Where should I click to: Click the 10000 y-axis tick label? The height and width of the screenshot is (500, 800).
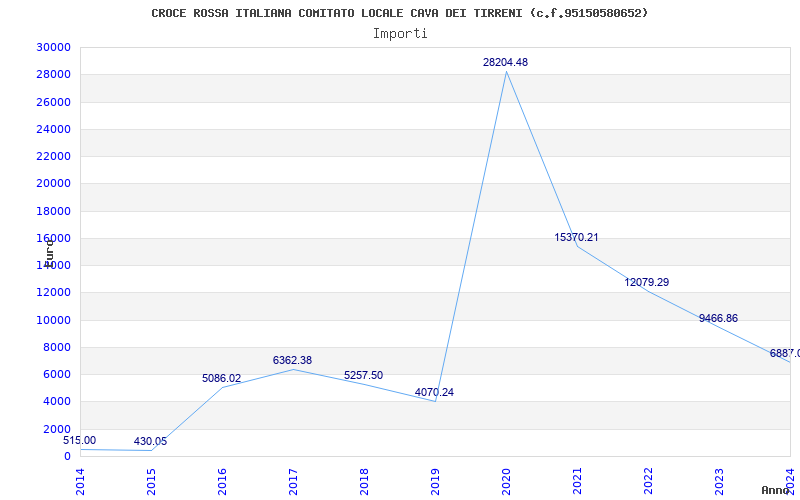tap(53, 320)
